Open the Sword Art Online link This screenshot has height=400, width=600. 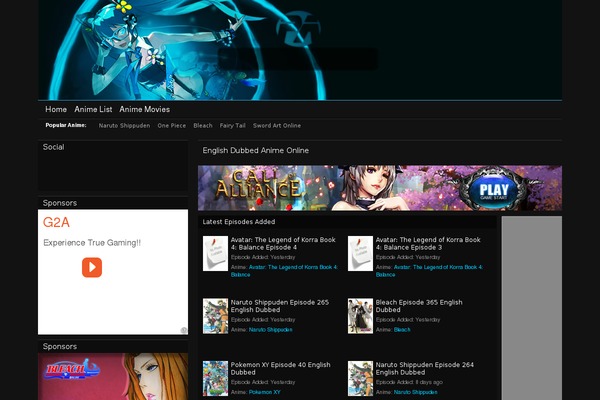tap(277, 126)
